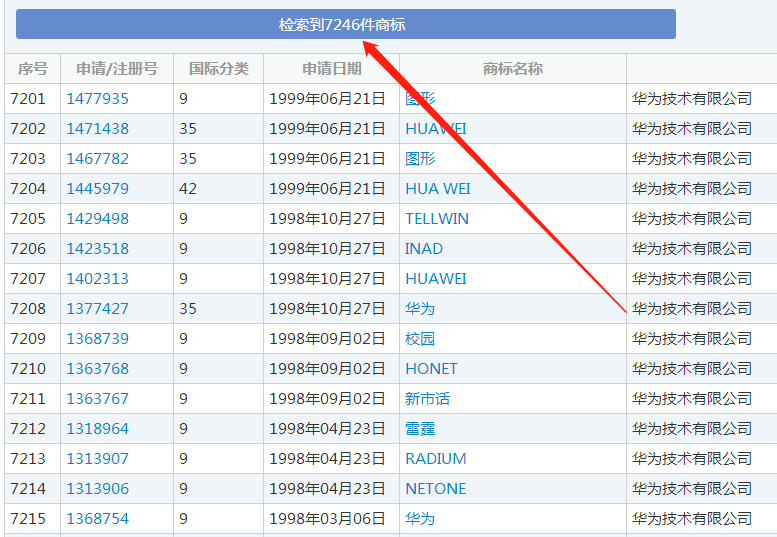Click the 申请/注册号 column header
The image size is (777, 537).
pos(117,68)
